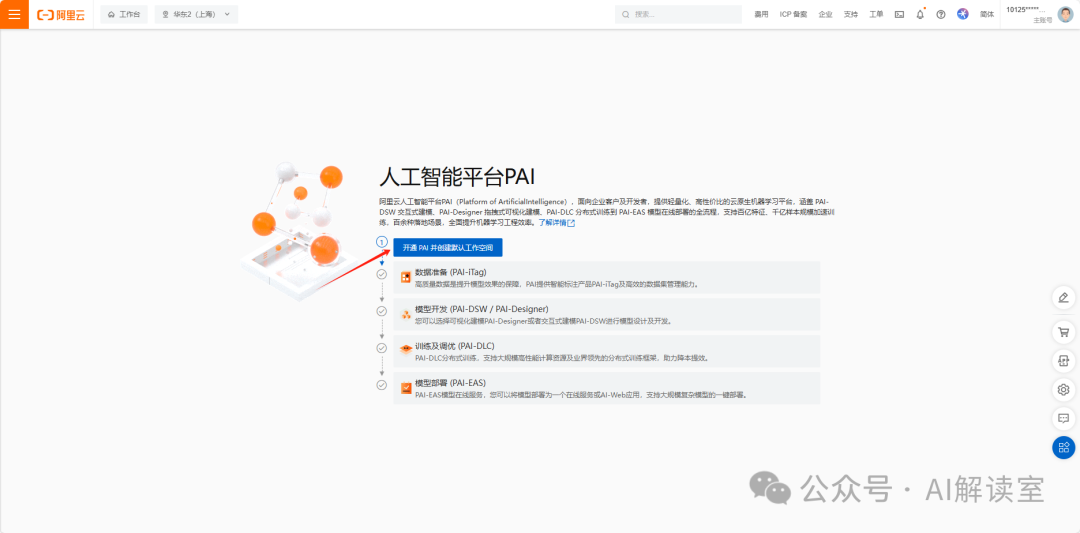This screenshot has height=533, width=1080.
Task: Open the 支持 menu
Action: pos(851,14)
